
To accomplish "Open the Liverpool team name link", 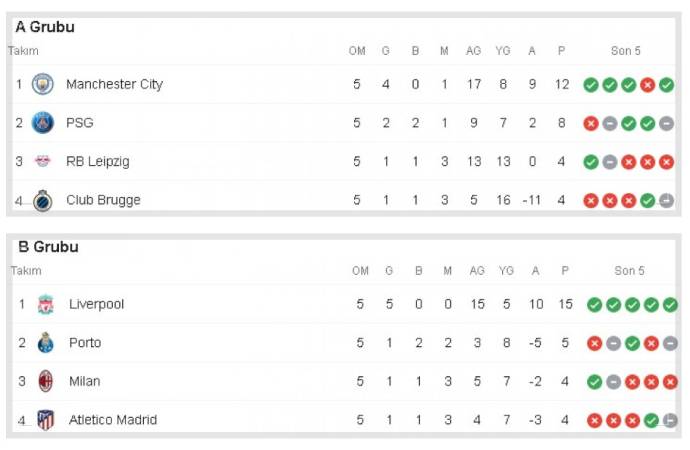I will [x=96, y=304].
